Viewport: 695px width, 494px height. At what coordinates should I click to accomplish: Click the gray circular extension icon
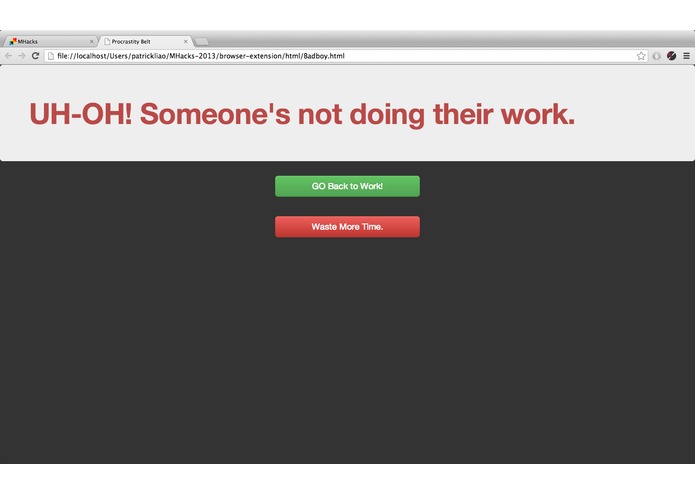(656, 56)
